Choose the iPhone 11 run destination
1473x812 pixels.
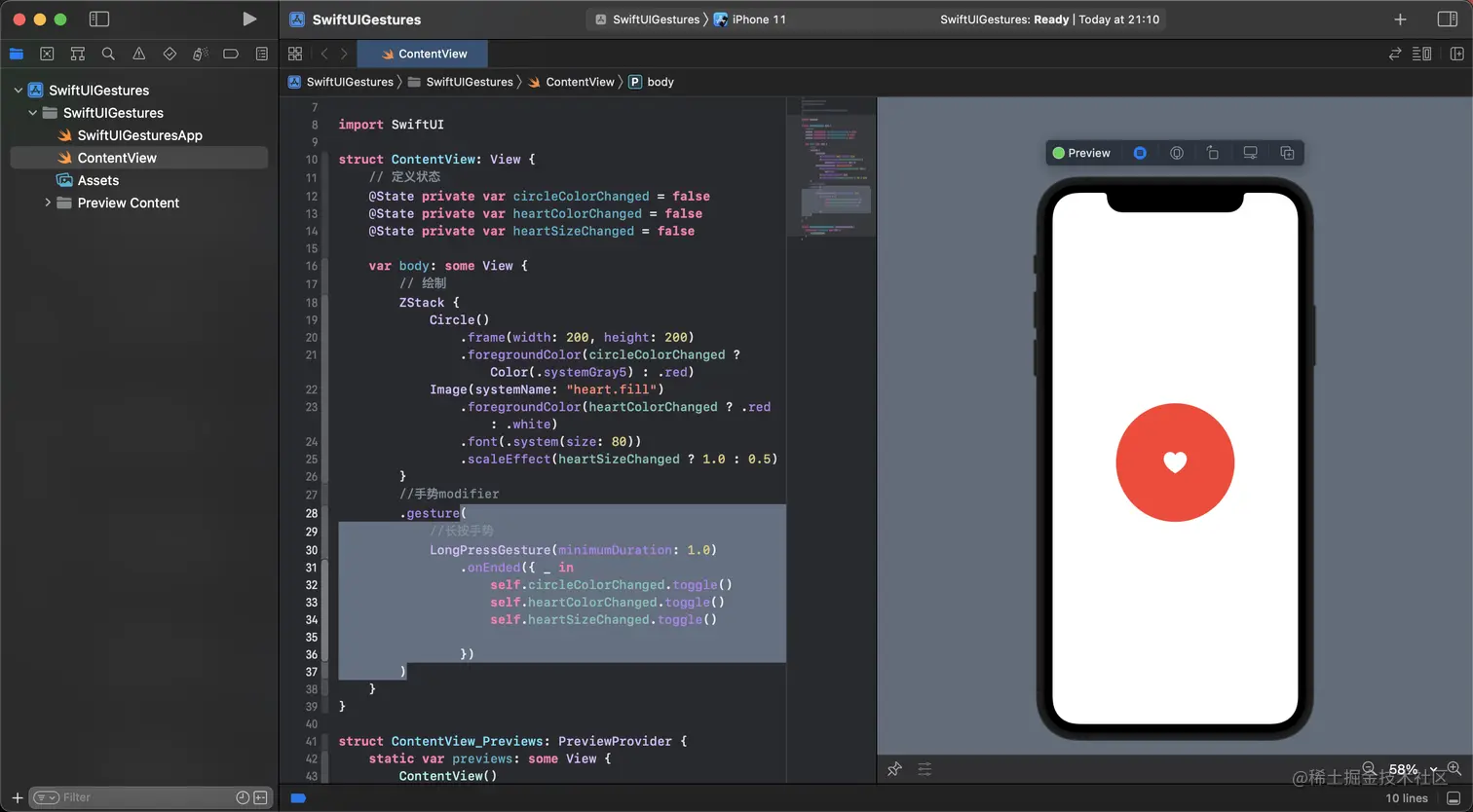[750, 19]
